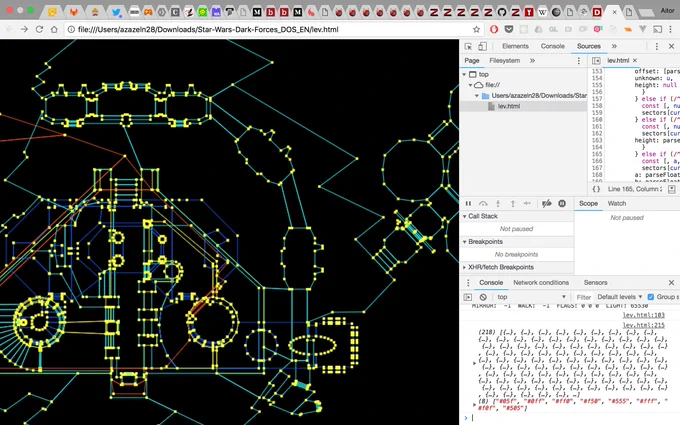This screenshot has width=680, height=425.
Task: Open the console drawer three-dot menu
Action: coord(468,283)
